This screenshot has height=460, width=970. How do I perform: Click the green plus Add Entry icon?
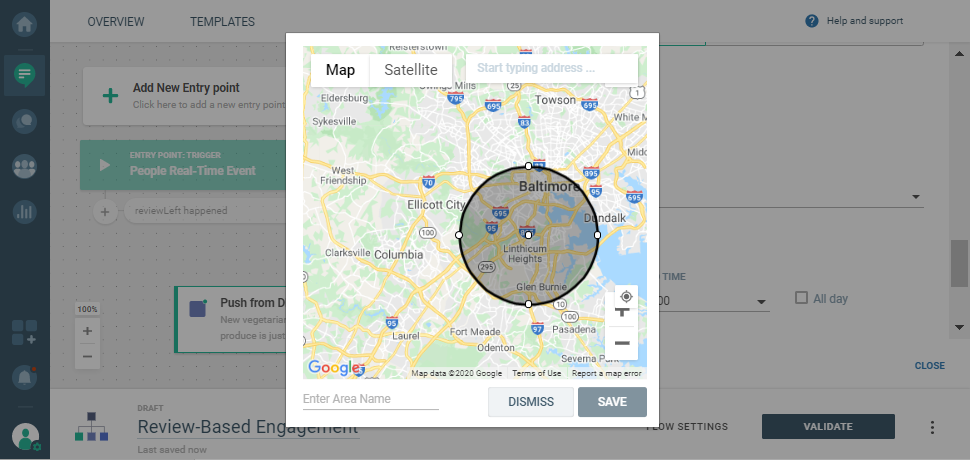110,96
